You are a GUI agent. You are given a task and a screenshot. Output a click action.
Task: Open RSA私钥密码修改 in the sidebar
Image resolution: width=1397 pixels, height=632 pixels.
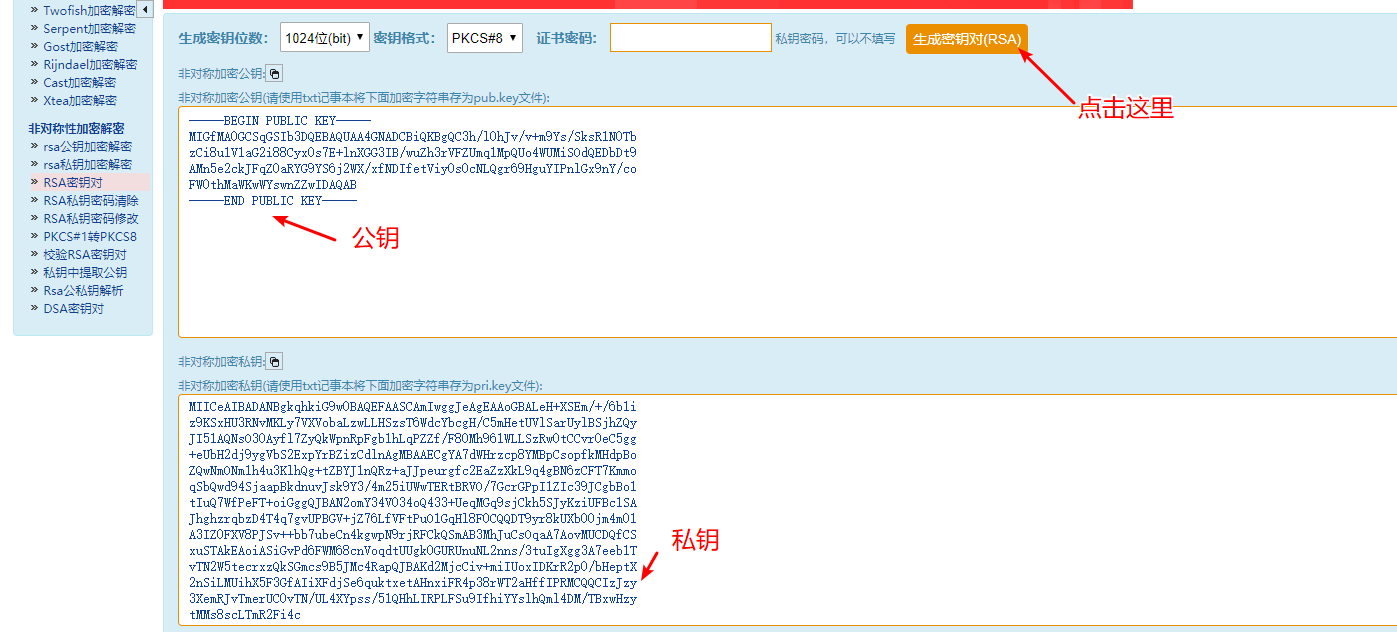[x=91, y=218]
